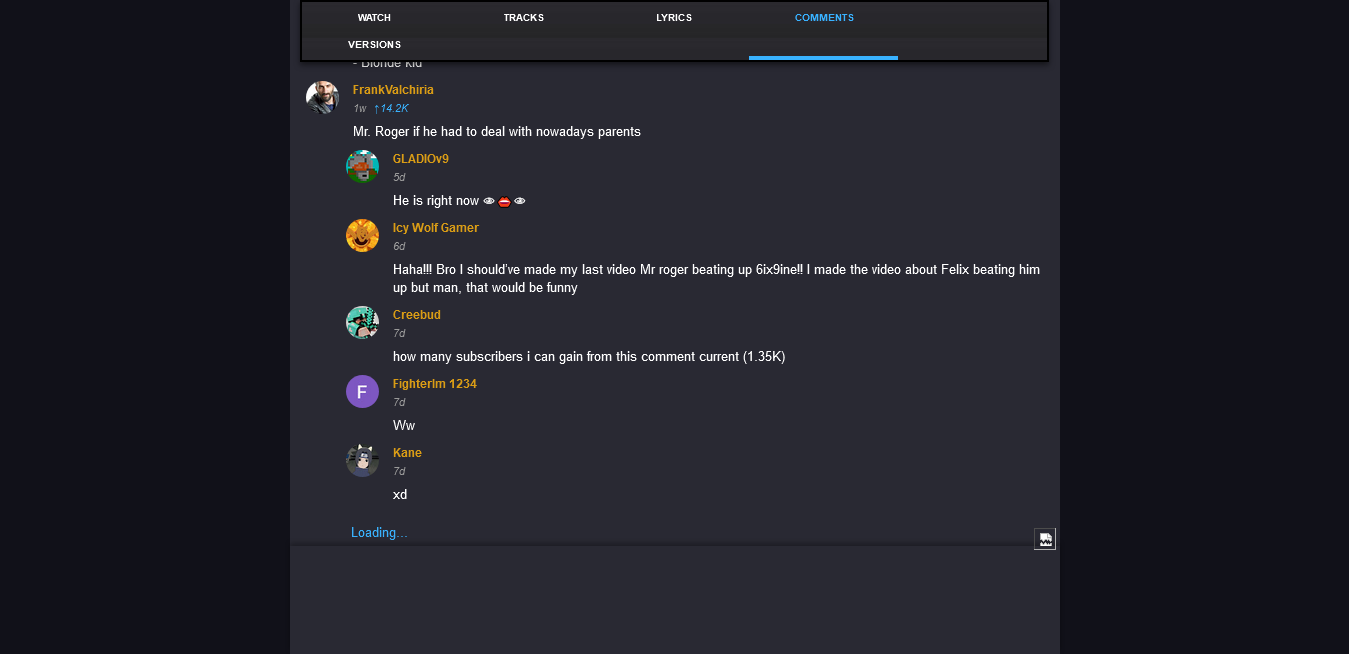Open Kane's avatar image
This screenshot has width=1349, height=654.
[362, 461]
